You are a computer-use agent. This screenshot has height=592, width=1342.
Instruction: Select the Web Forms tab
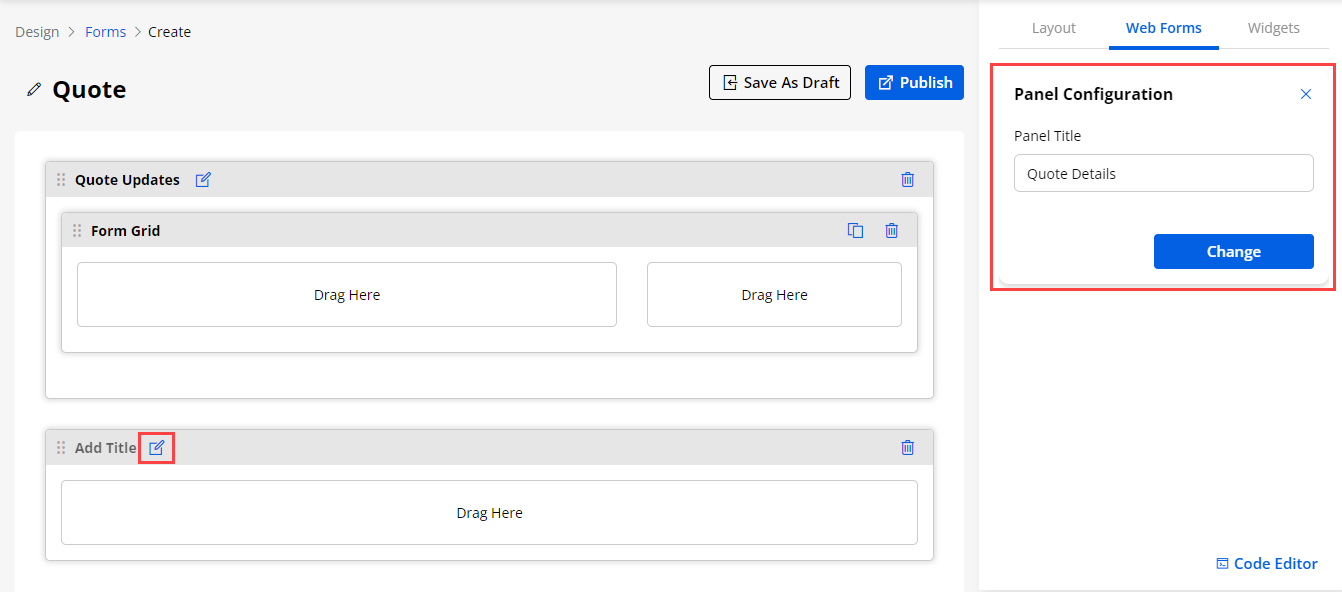[1163, 28]
